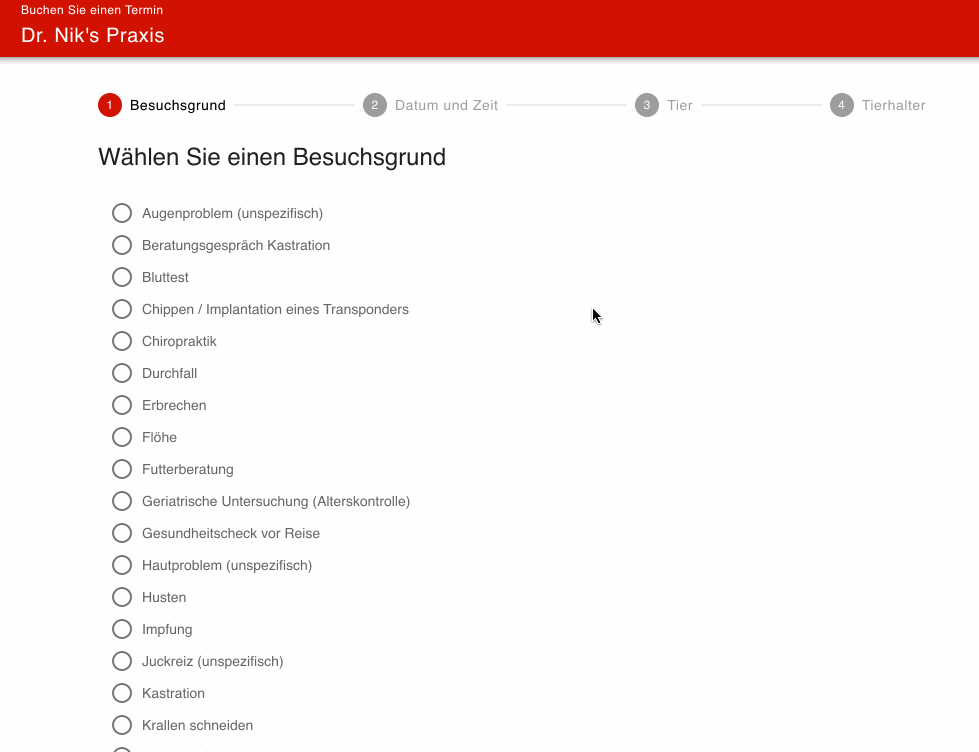Select the Chiropraktik option
979x752 pixels.
click(x=121, y=341)
